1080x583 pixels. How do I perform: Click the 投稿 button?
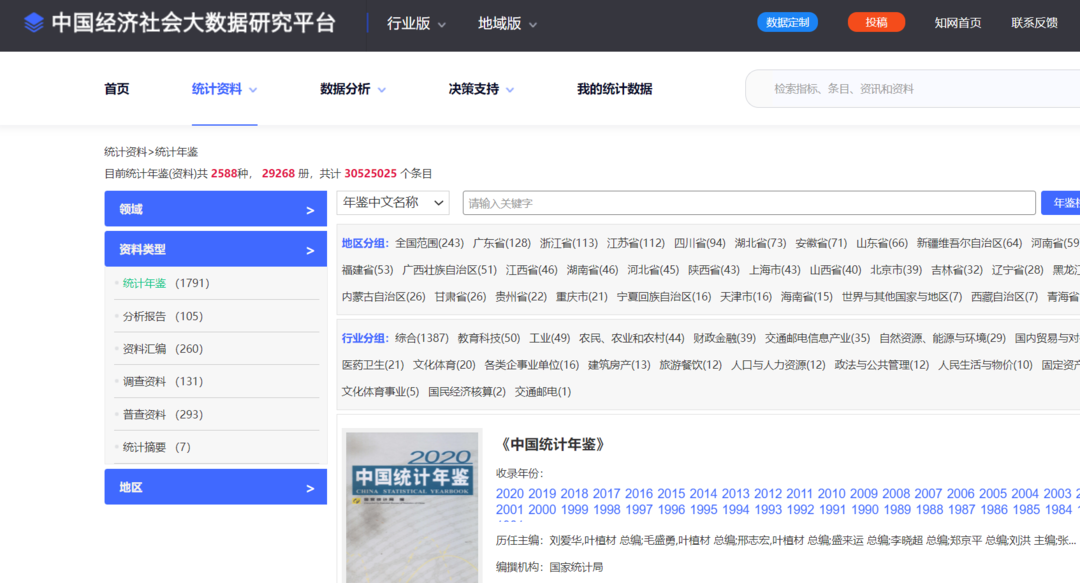pos(876,22)
